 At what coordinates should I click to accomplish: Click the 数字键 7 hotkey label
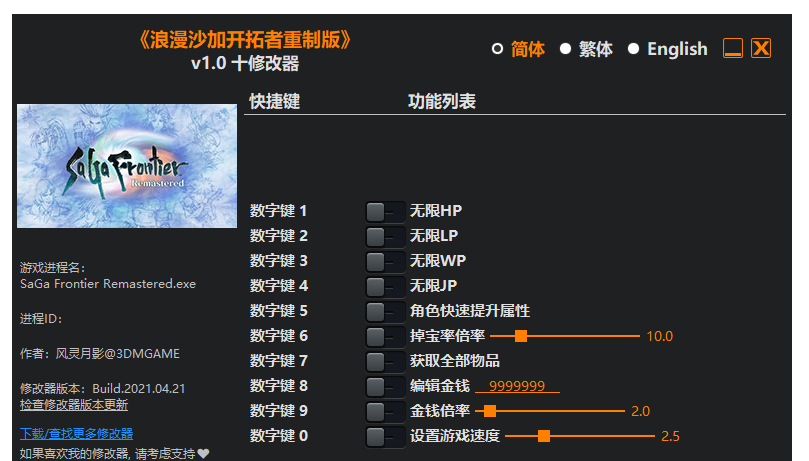tap(279, 361)
